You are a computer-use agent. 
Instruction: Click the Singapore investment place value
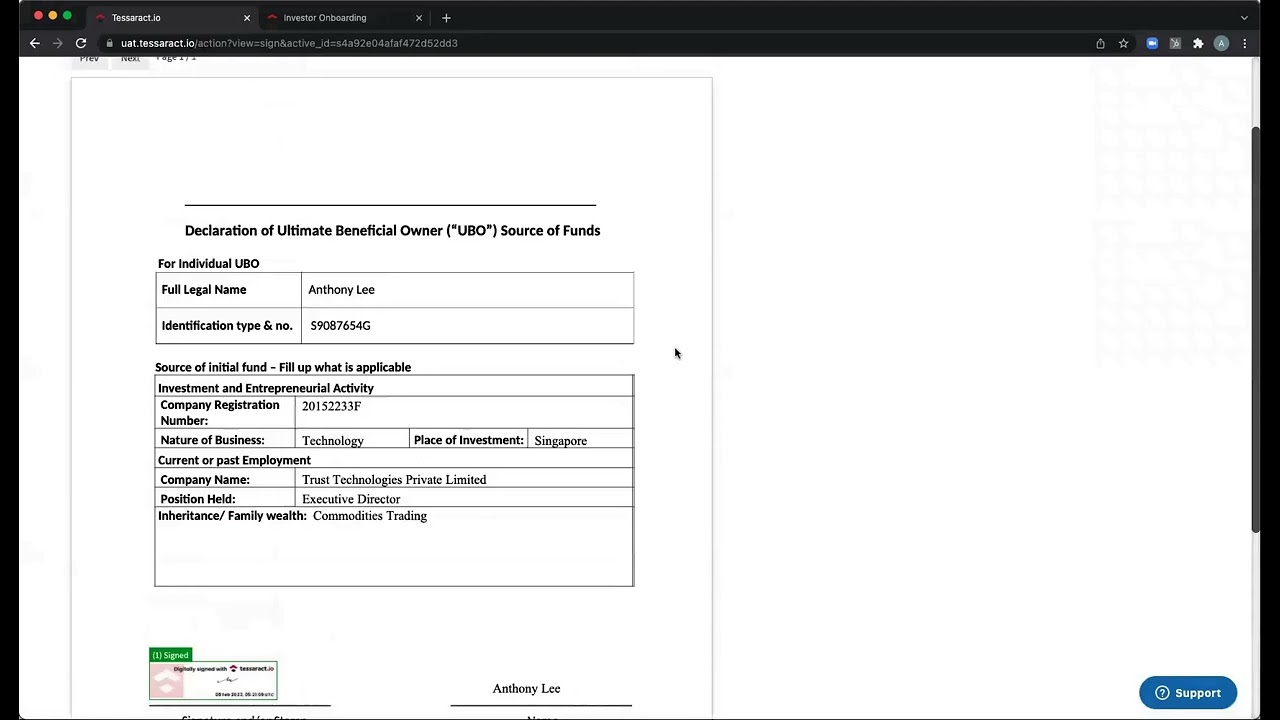560,441
